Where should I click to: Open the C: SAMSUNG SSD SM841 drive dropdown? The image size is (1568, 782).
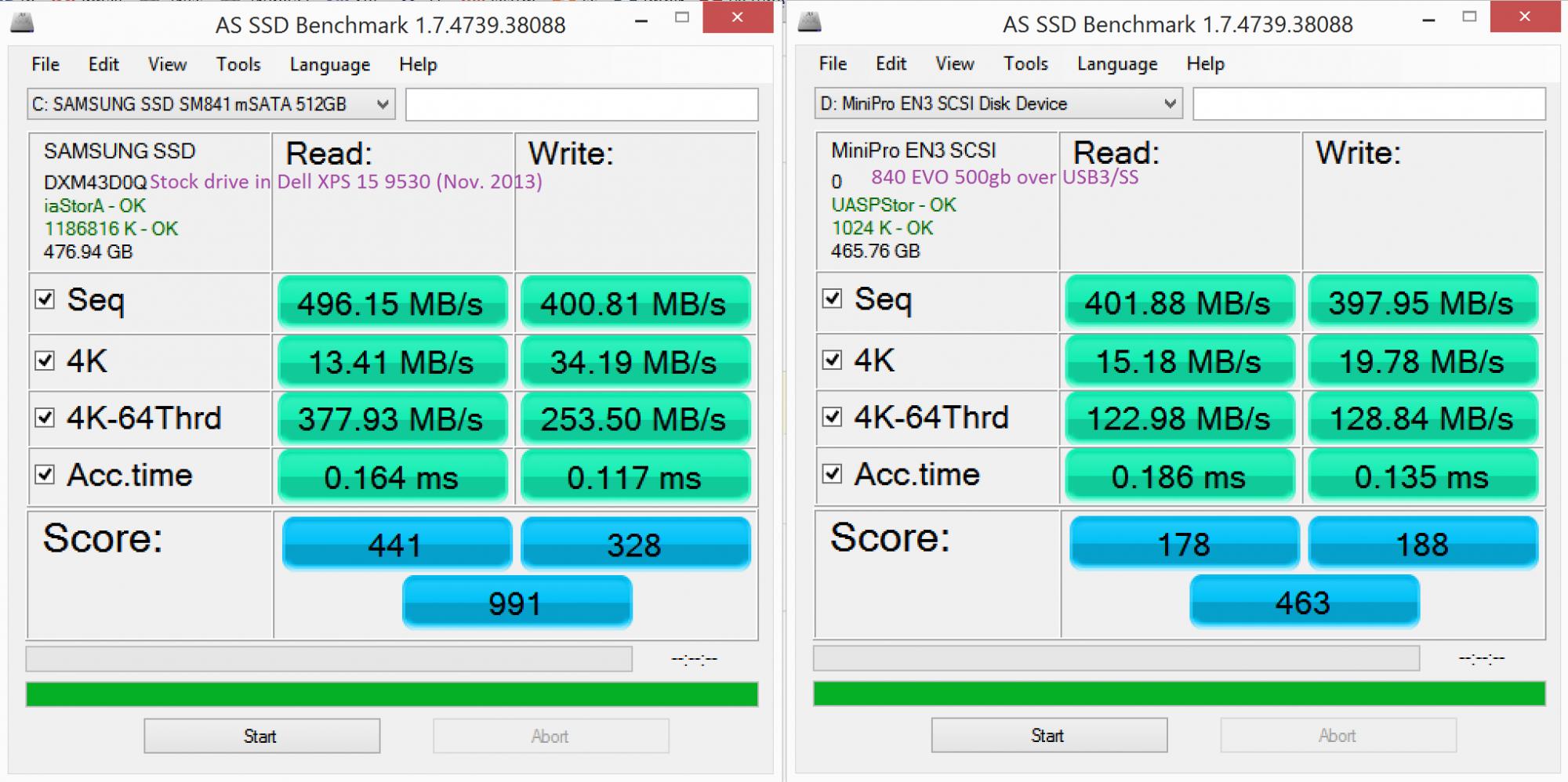click(211, 104)
